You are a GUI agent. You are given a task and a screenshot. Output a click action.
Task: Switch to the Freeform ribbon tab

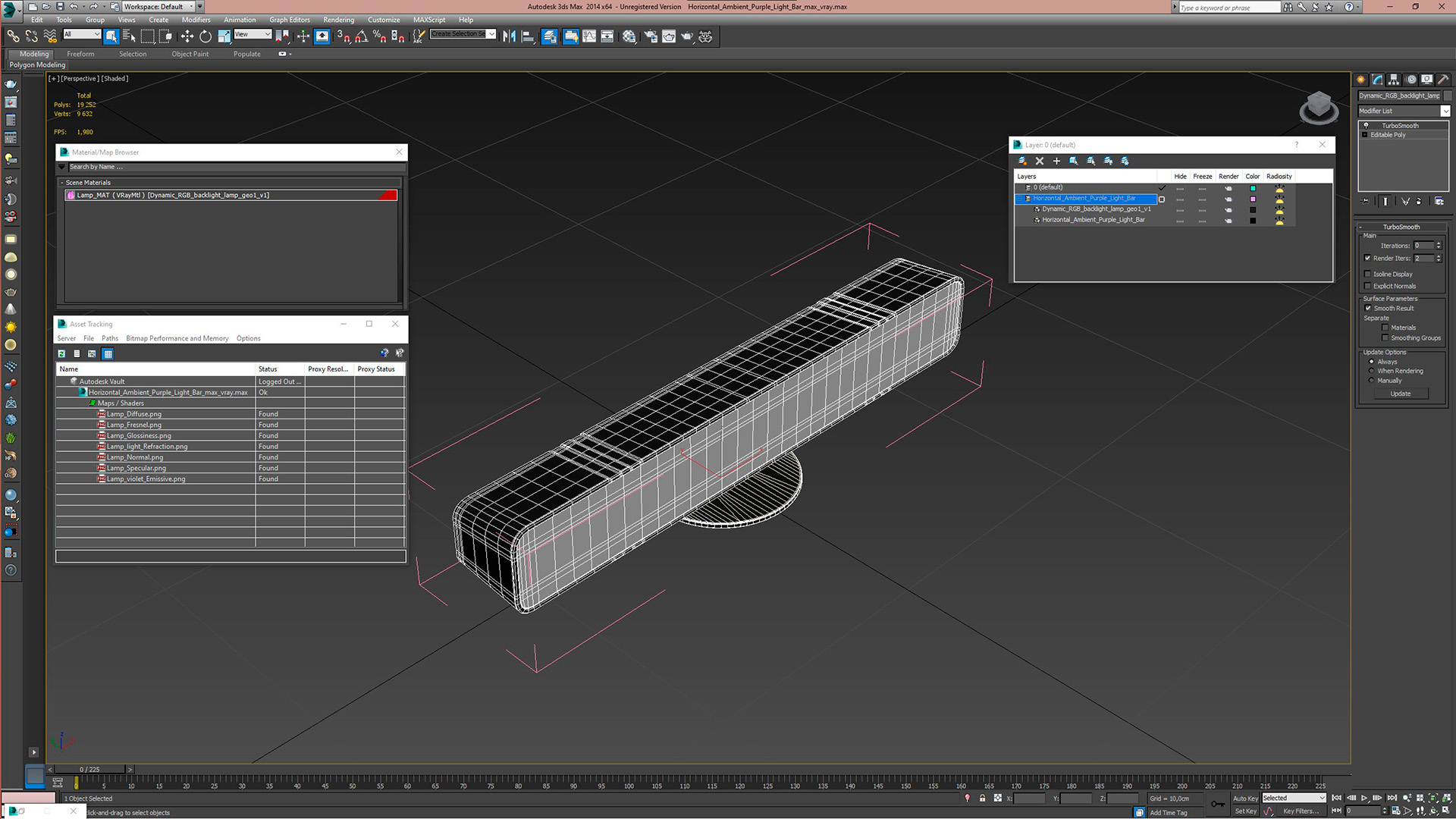coord(80,54)
